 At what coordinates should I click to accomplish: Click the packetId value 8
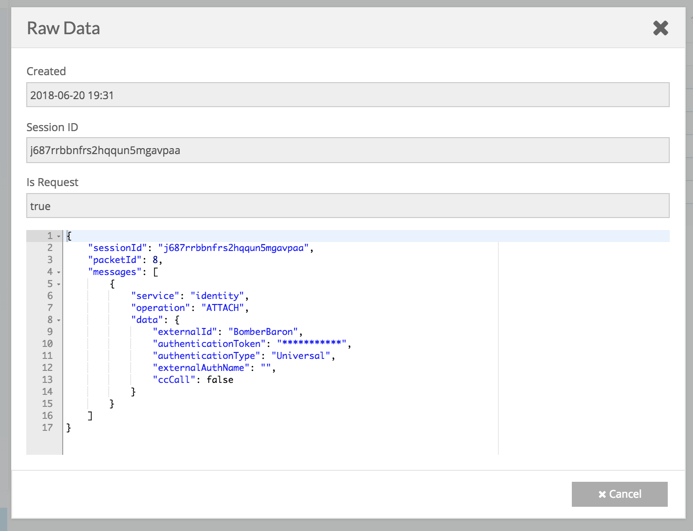click(157, 260)
